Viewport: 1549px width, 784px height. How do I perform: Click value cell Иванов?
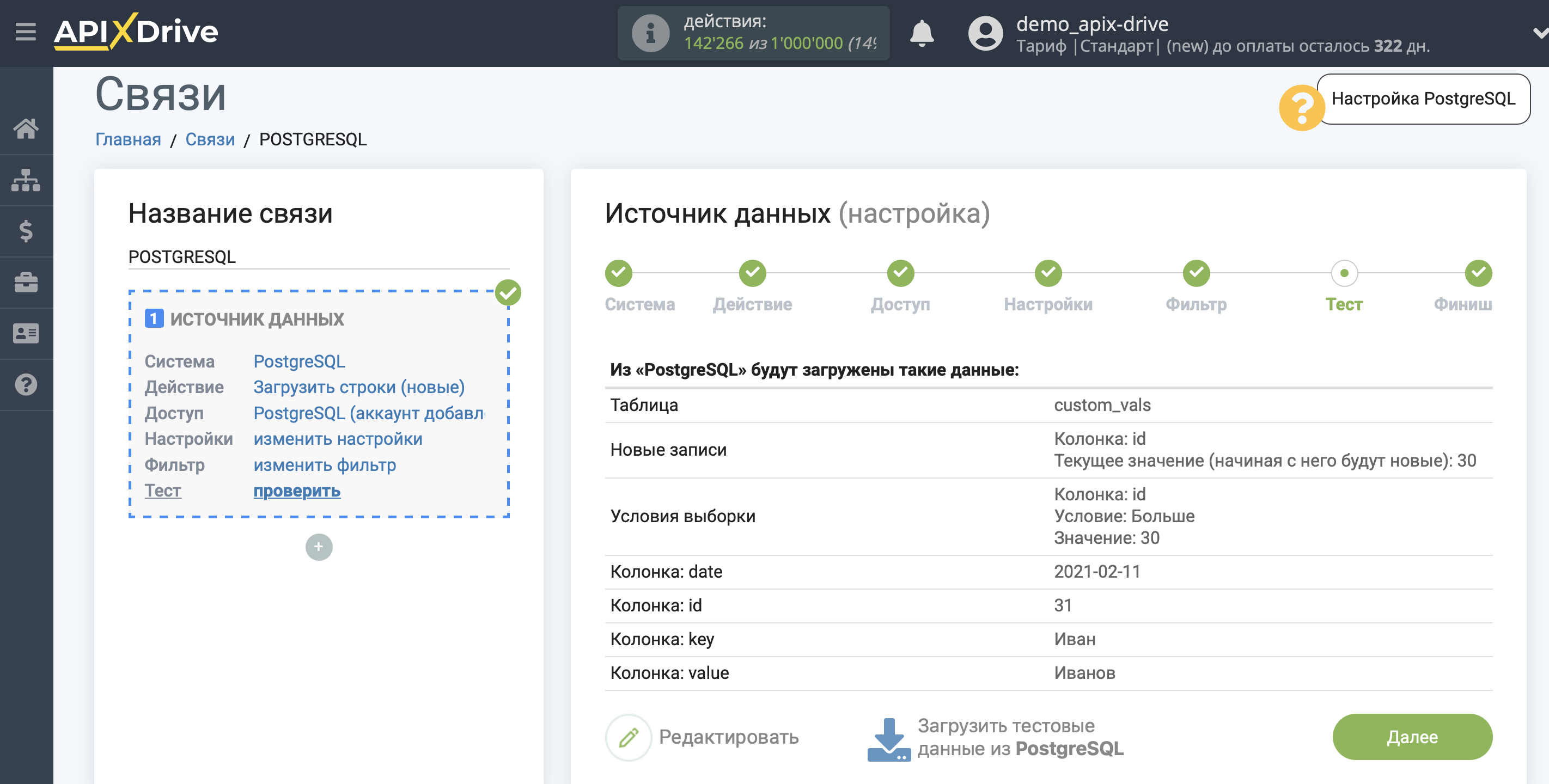click(x=1084, y=673)
